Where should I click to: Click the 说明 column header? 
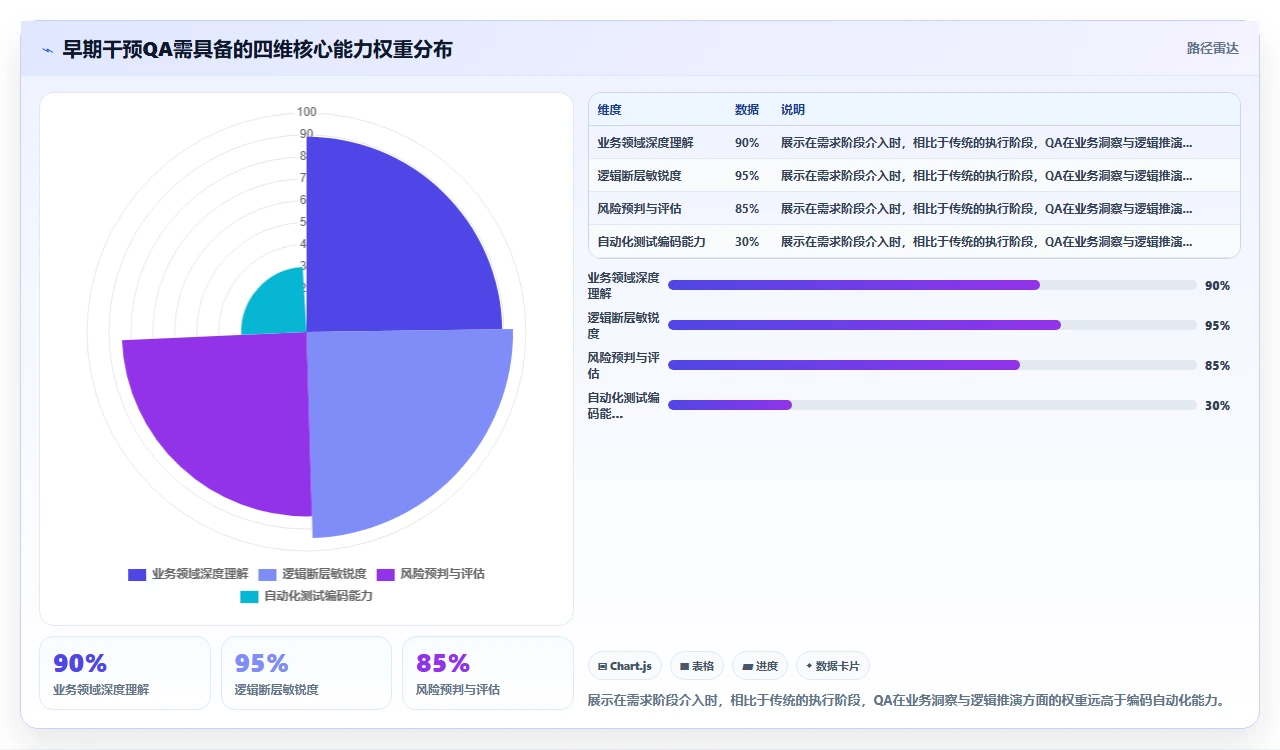(793, 110)
